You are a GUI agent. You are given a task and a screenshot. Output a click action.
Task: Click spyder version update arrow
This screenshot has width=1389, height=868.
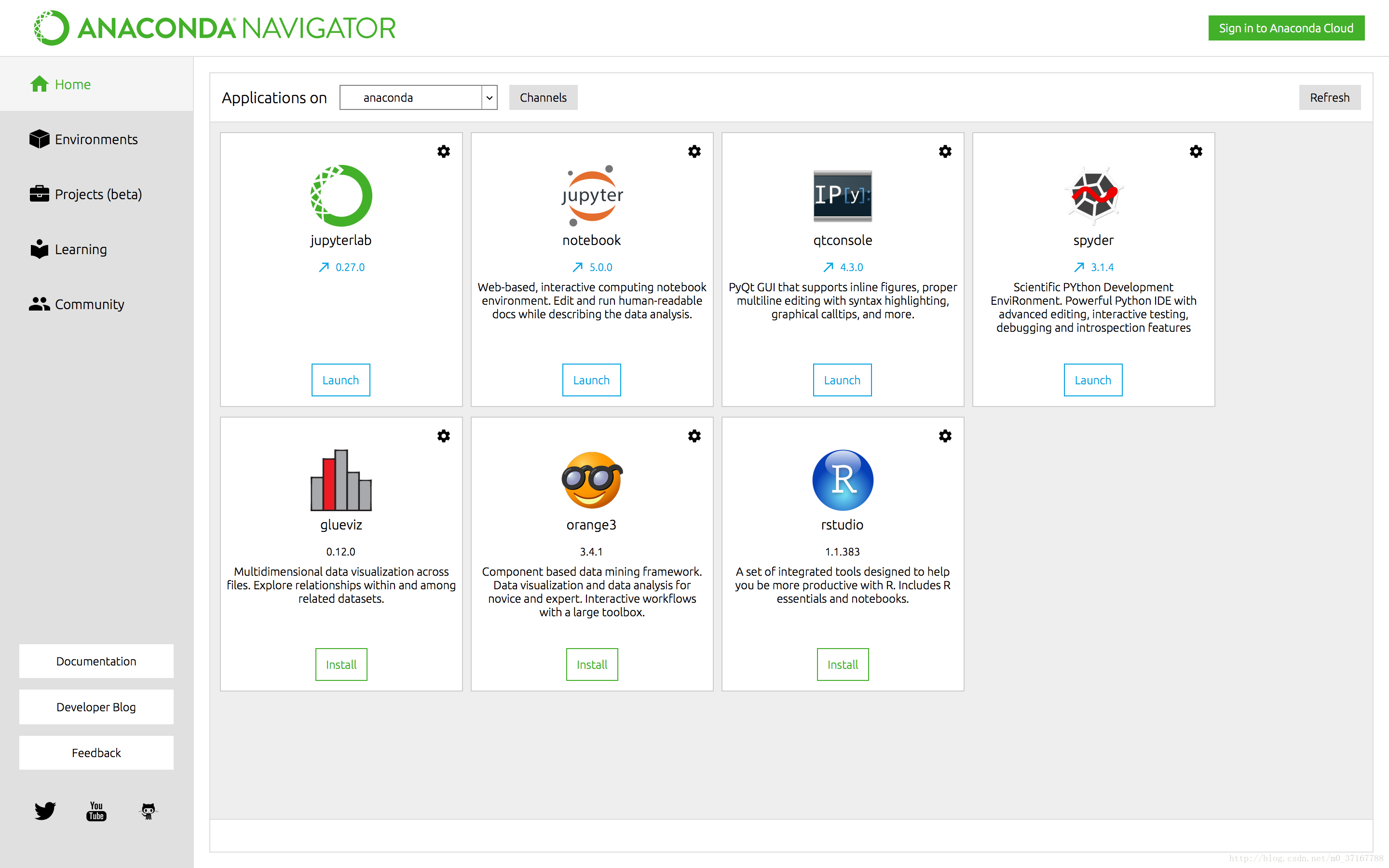[x=1079, y=267]
